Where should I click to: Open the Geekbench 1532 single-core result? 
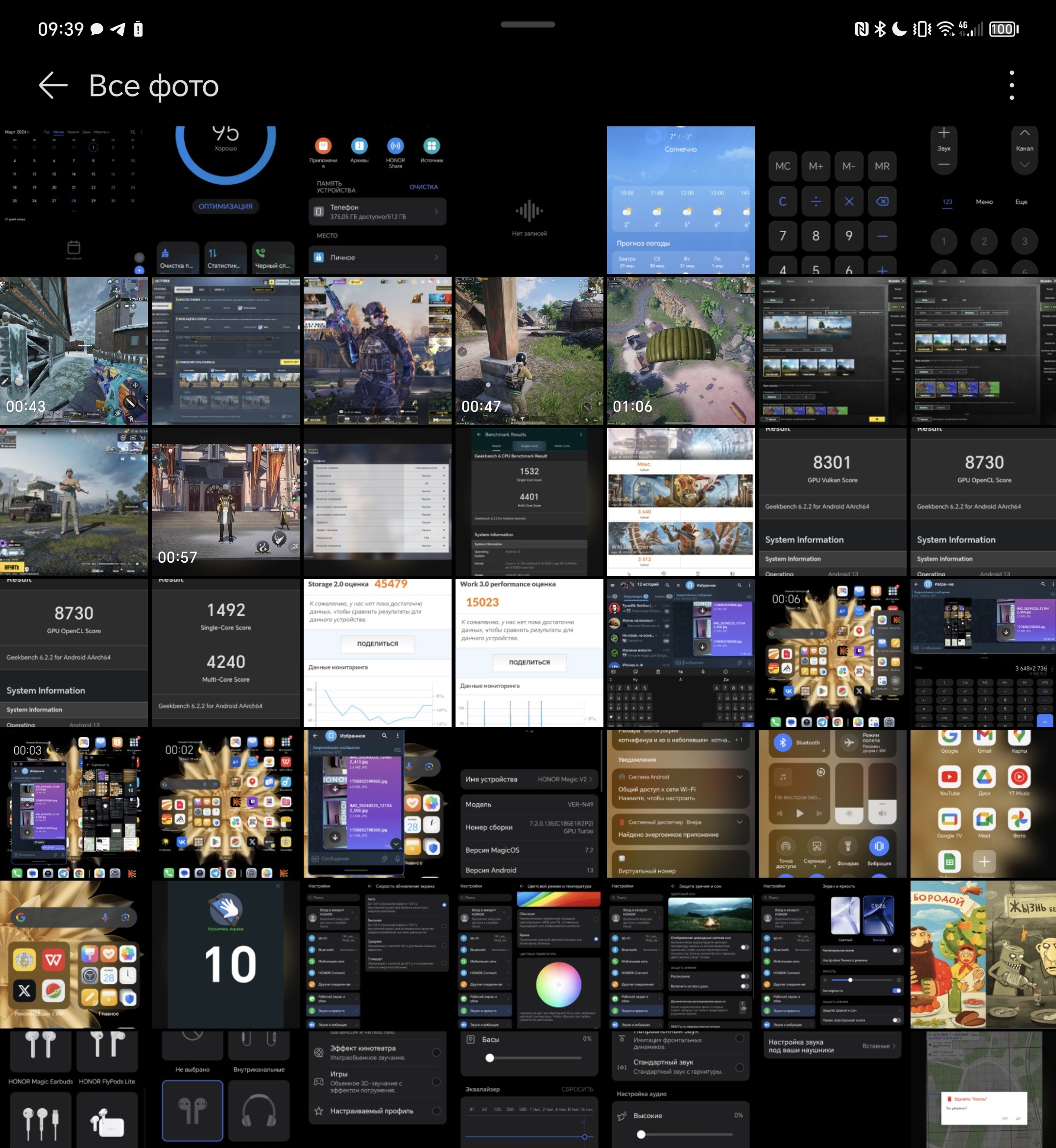529,502
